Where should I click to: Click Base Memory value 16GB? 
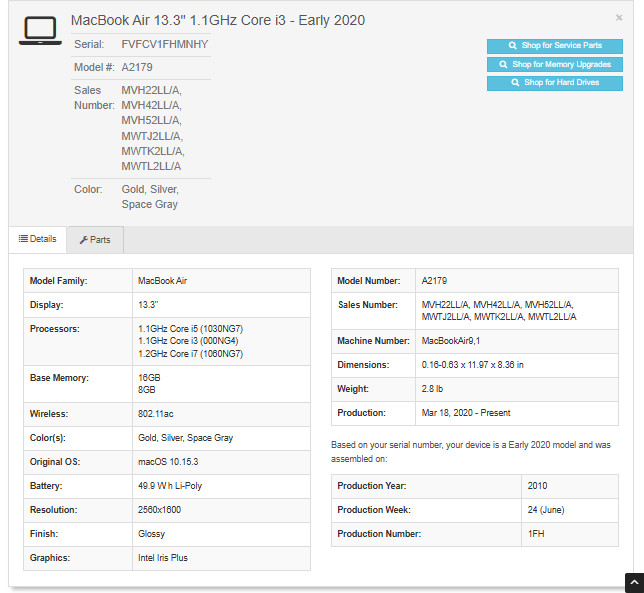(149, 378)
